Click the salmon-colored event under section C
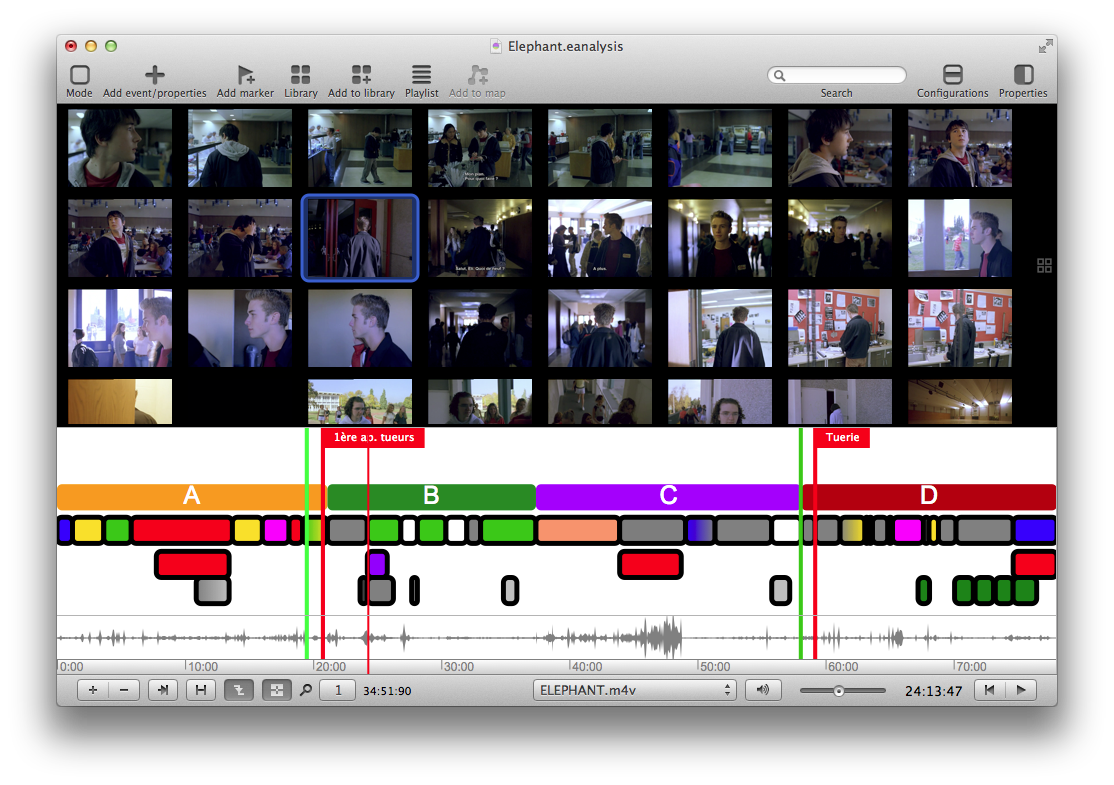Screen dimensions: 1114x785 pyautogui.click(x=578, y=531)
